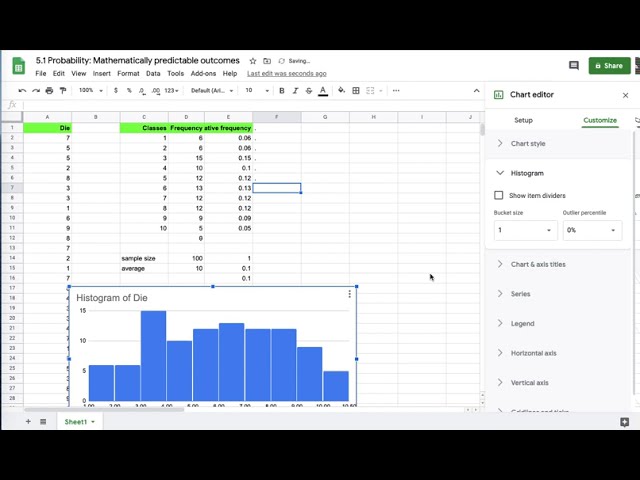Increase decimal places icon
The image size is (640, 480).
[156, 91]
